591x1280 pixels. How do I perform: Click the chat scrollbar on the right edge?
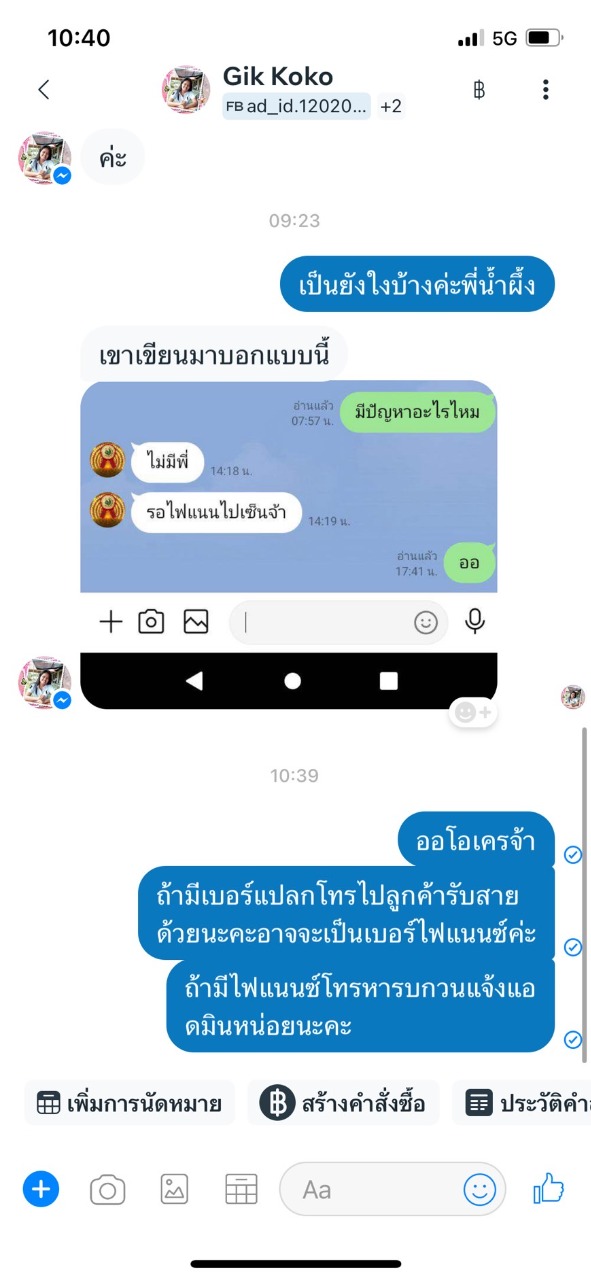click(x=584, y=894)
